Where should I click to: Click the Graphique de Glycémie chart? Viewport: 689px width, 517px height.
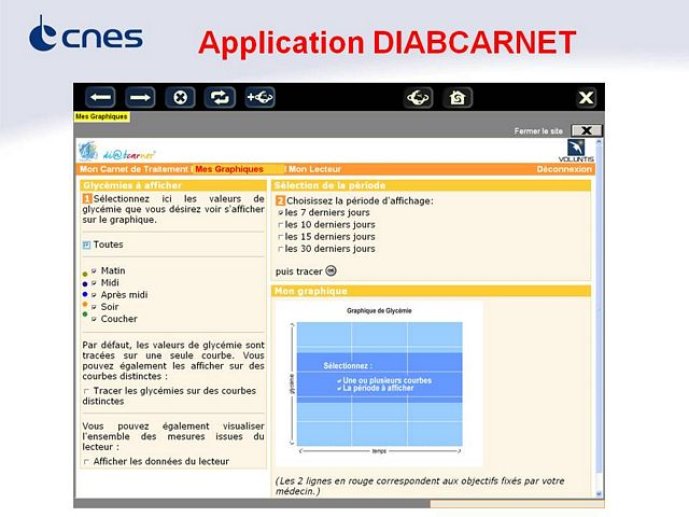(379, 383)
